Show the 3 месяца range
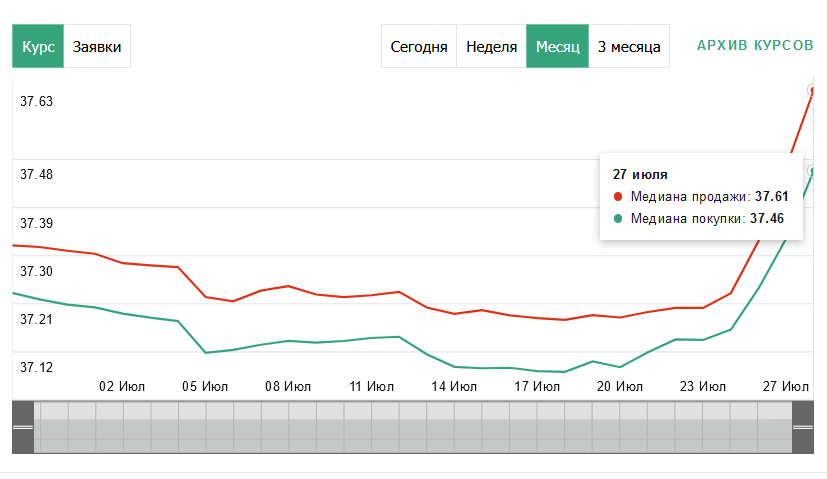The width and height of the screenshot is (827, 479). point(629,47)
